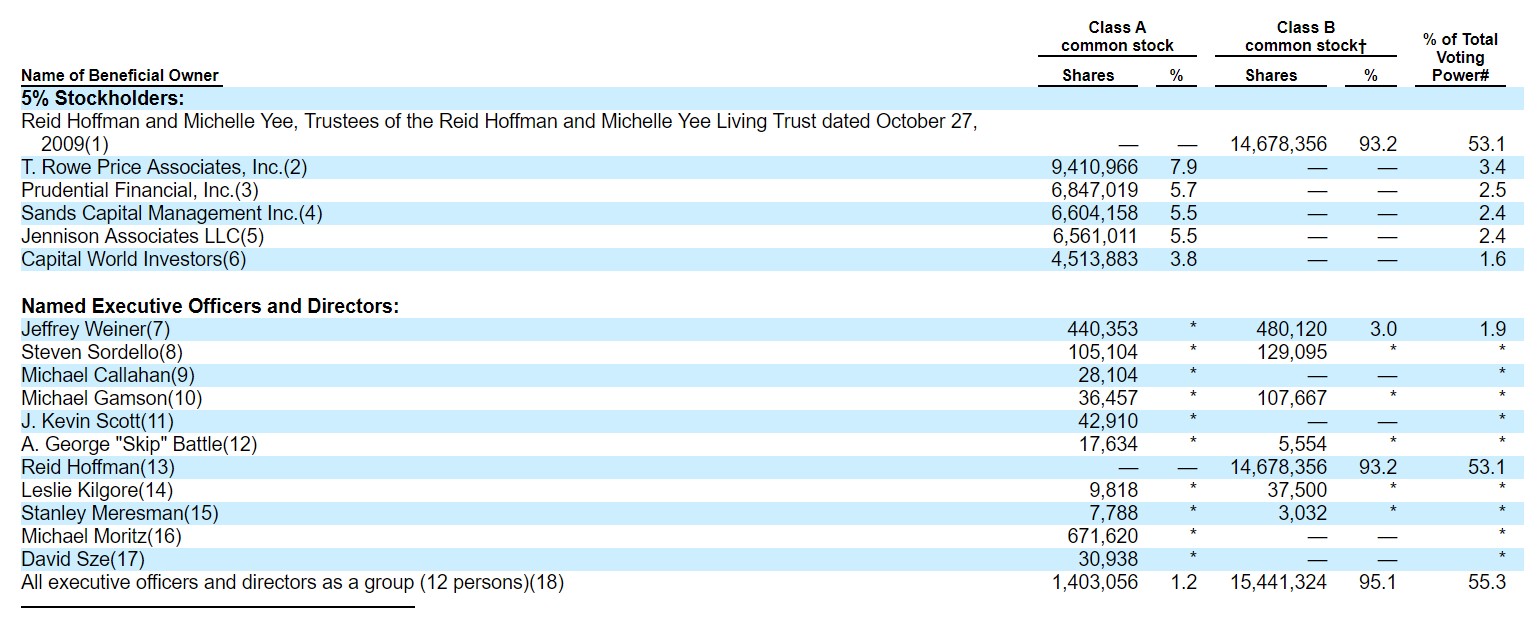
Task: Click the '1.6' voting power value
Action: [x=1492, y=259]
